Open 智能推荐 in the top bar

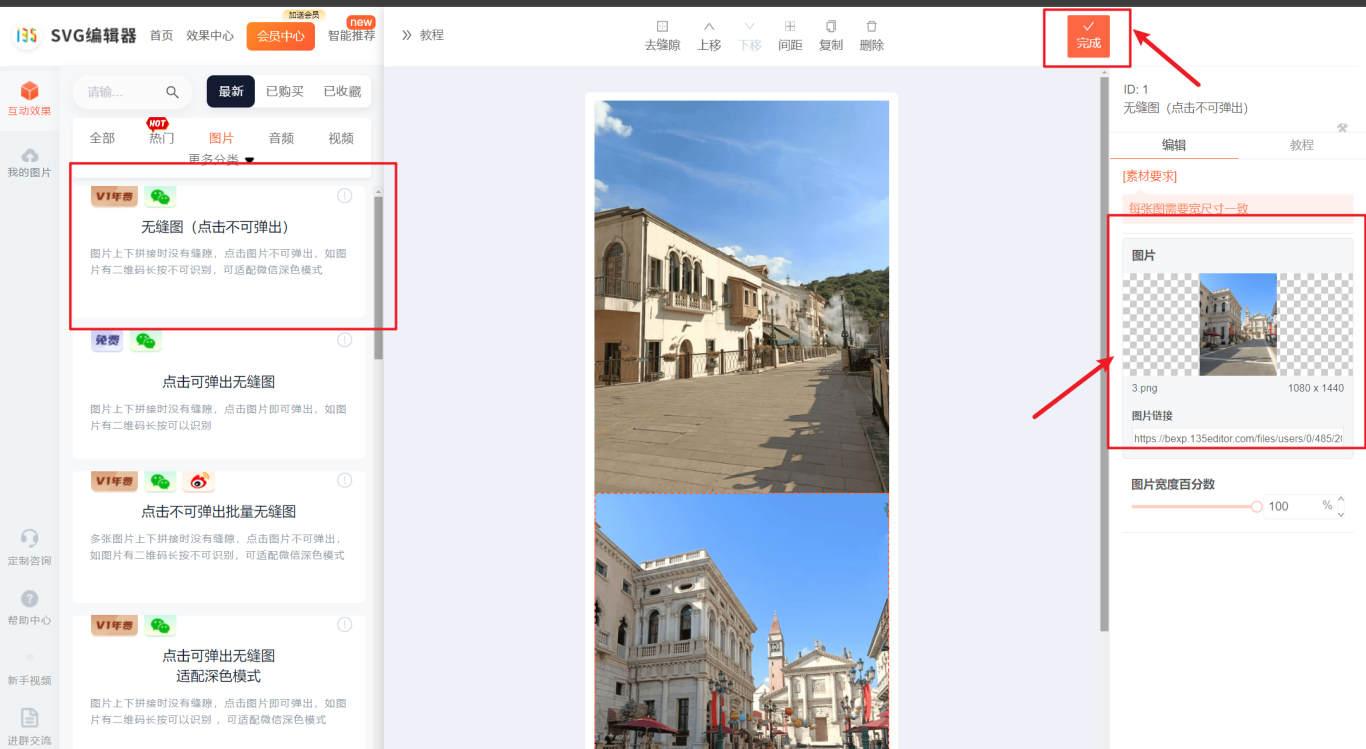pos(352,35)
